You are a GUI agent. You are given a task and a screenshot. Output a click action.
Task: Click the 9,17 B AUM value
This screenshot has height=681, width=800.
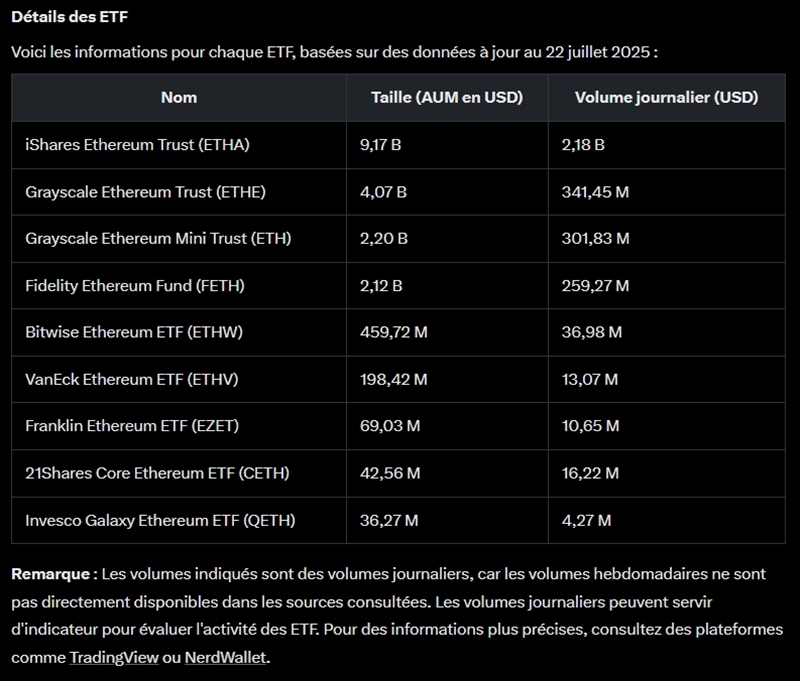[x=380, y=145]
